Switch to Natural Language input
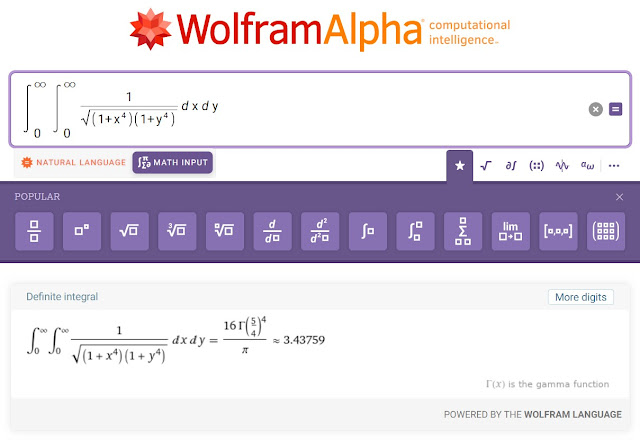 pos(73,162)
